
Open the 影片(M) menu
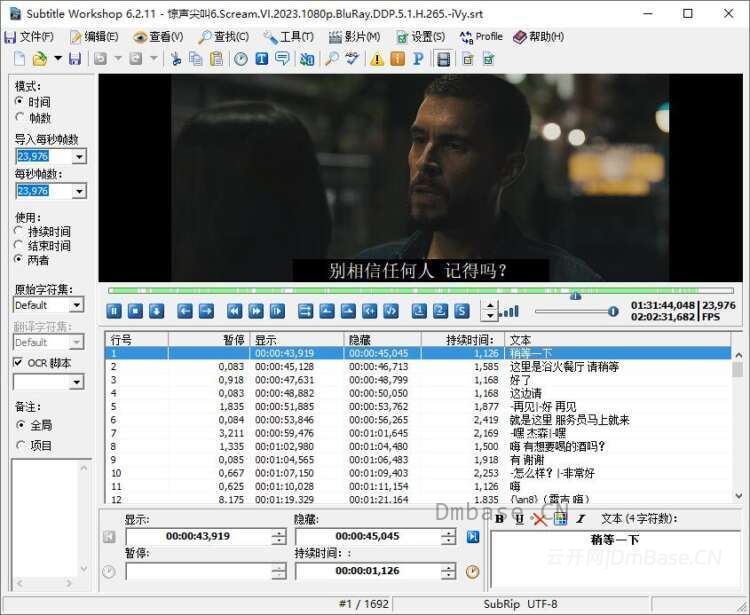(354, 37)
